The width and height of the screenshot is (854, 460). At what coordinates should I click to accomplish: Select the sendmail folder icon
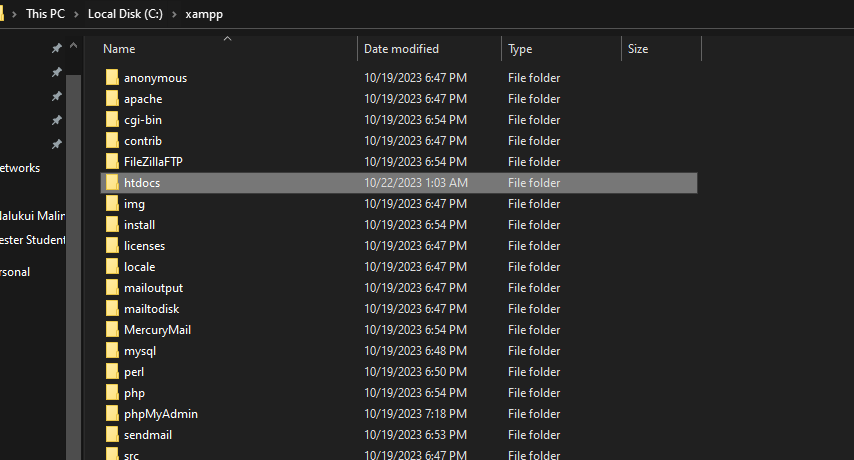coord(112,434)
